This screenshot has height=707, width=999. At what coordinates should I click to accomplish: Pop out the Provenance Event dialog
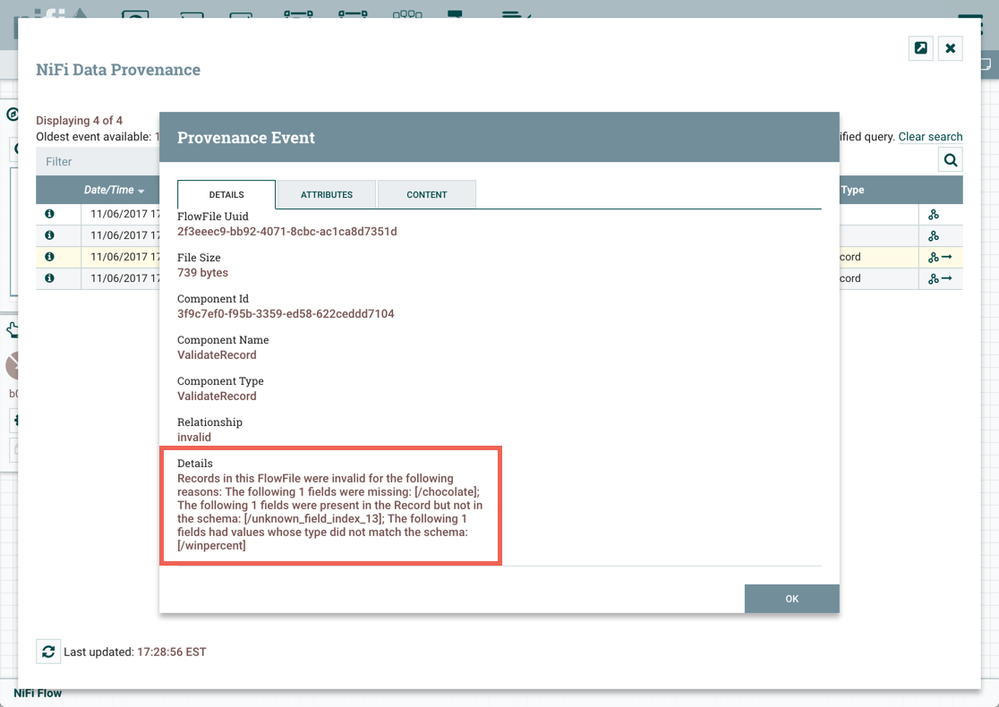(920, 47)
